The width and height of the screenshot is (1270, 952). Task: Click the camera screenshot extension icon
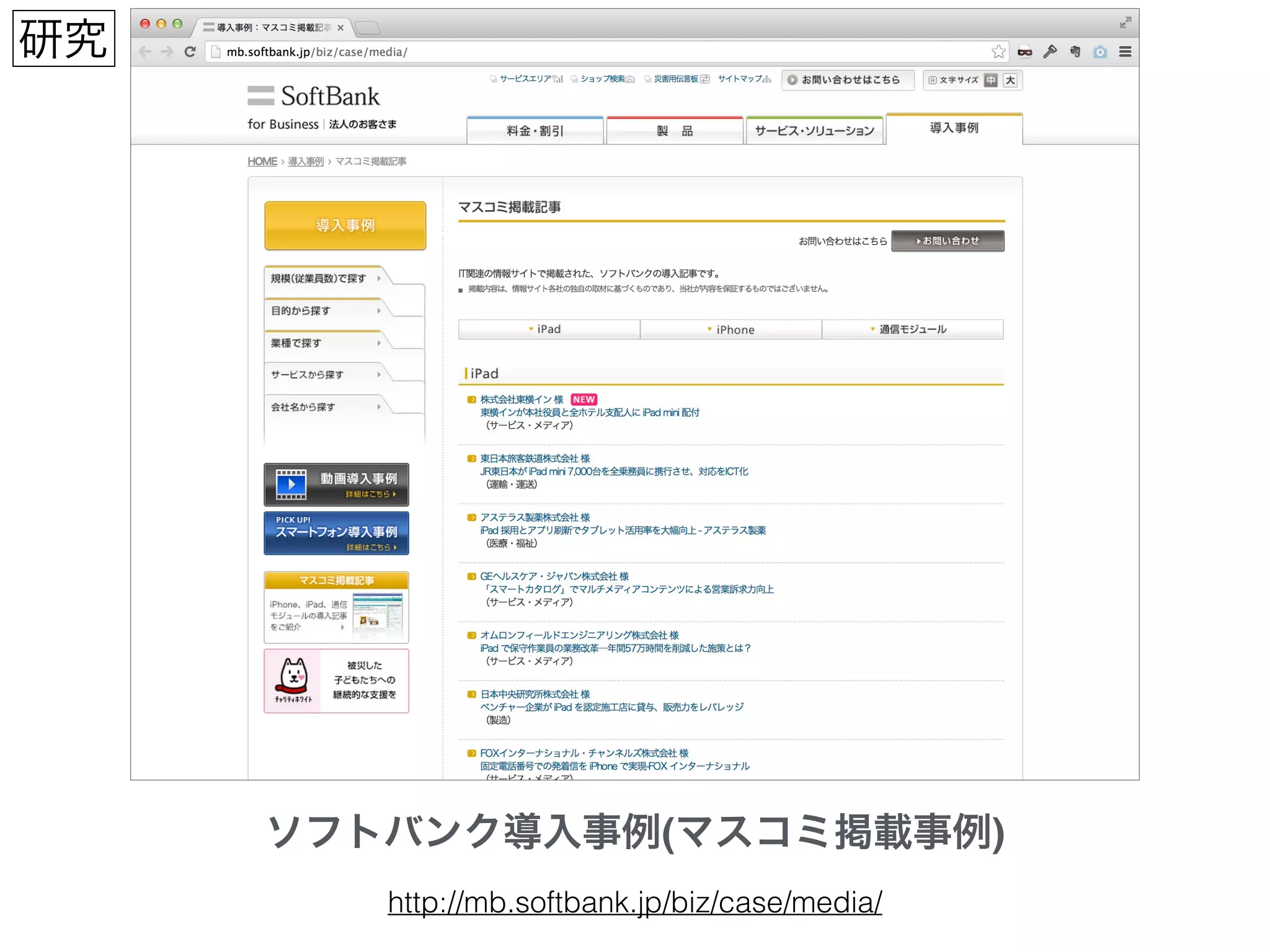click(x=1100, y=52)
